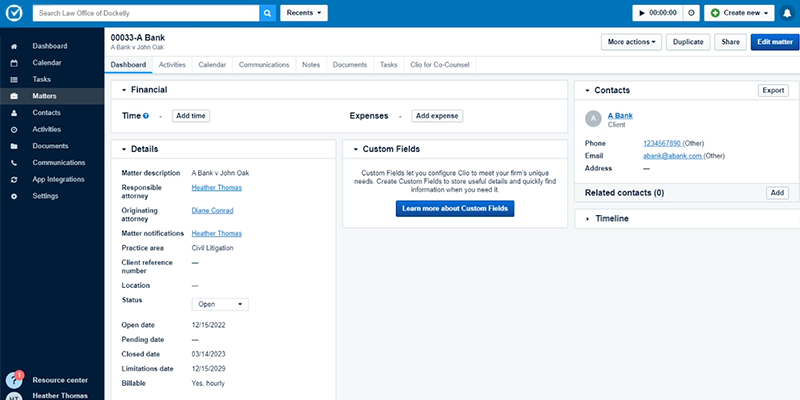
Task: Collapse the Financial section
Action: pos(123,90)
